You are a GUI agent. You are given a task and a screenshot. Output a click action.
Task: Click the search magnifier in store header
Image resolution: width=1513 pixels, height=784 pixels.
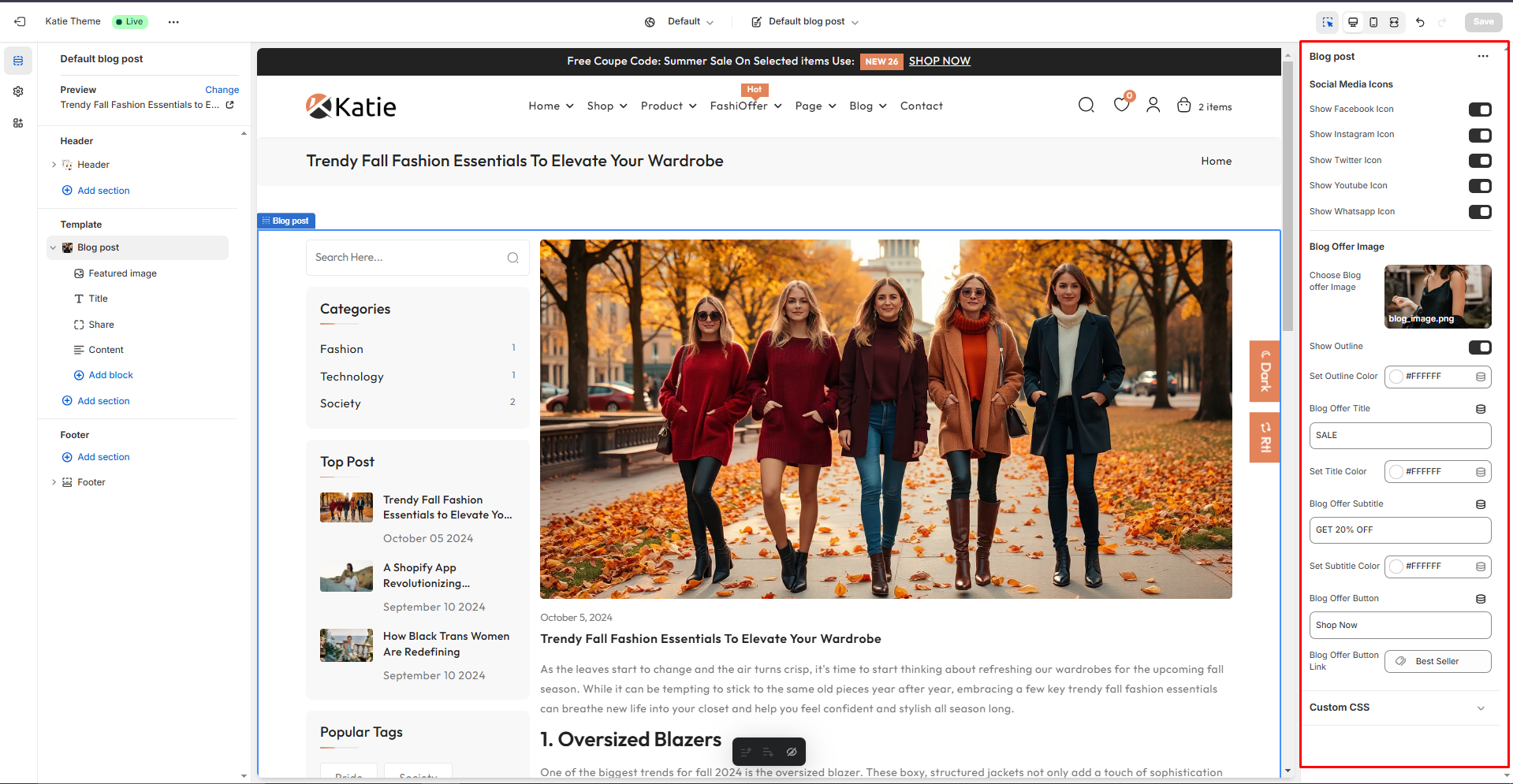(x=1086, y=106)
